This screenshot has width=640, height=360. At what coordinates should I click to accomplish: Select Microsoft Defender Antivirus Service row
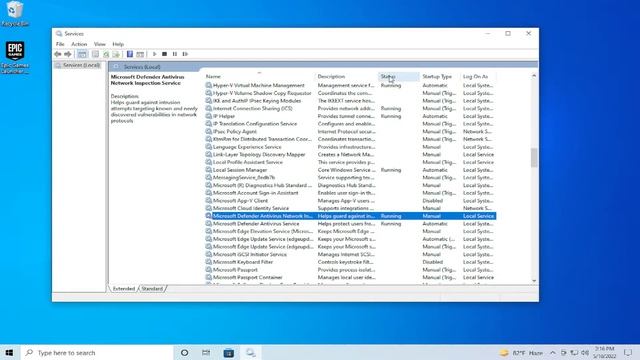[x=350, y=224]
